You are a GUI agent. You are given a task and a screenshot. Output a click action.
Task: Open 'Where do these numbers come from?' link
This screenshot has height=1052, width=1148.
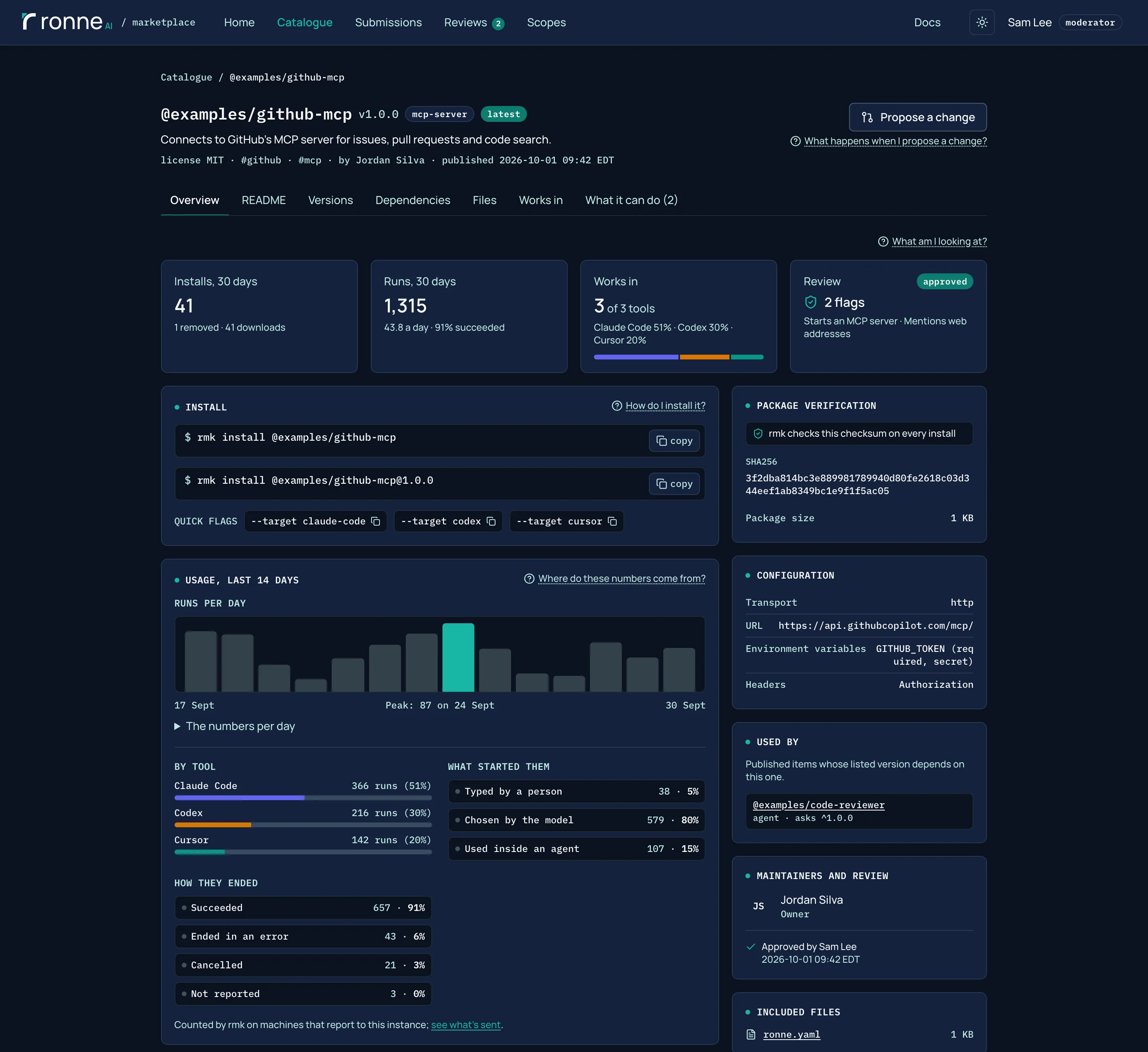[x=622, y=579]
